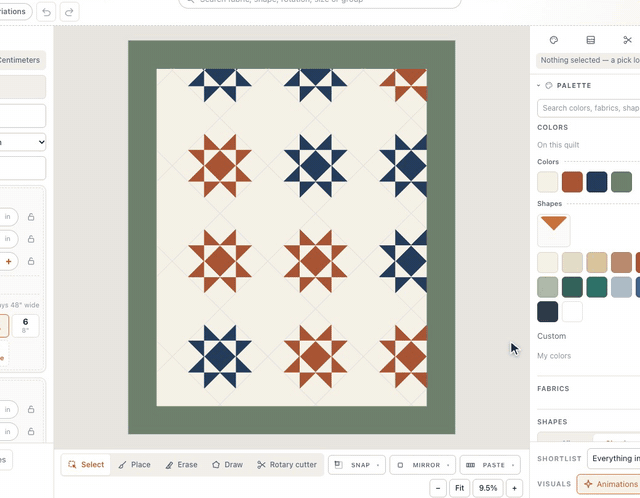Pick the navy blue swatch in quilt Colors
Image resolution: width=640 pixels, height=498 pixels.
coord(597,182)
